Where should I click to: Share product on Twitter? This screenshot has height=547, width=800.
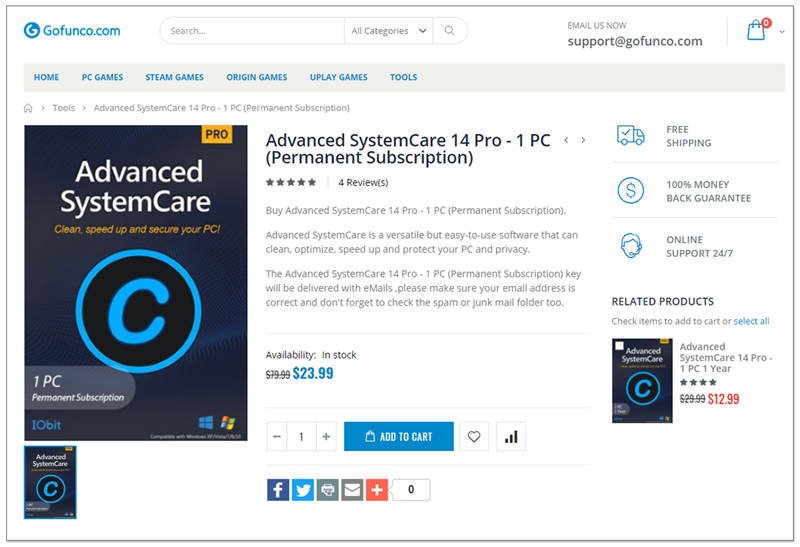point(303,490)
